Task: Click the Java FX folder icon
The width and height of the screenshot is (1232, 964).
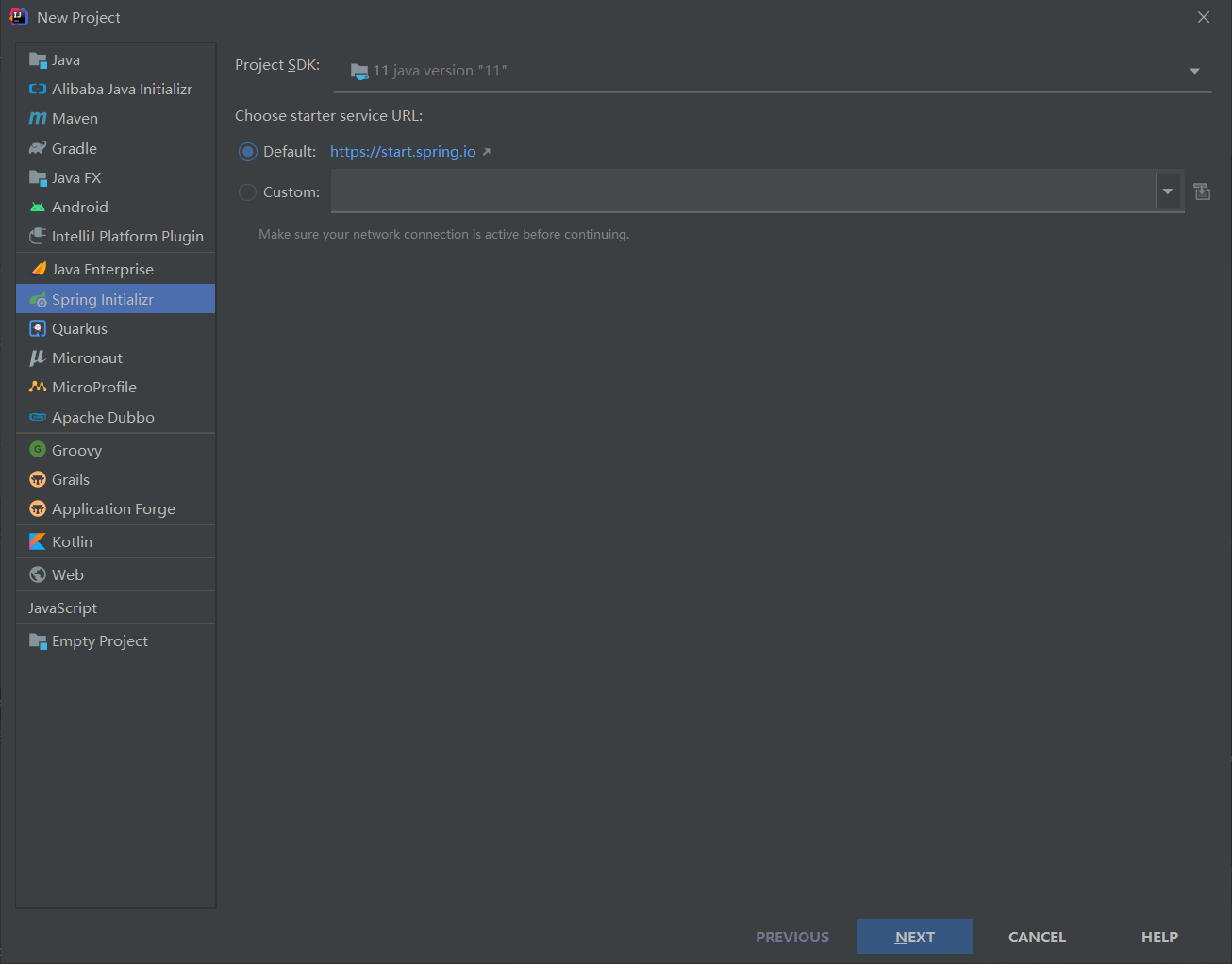Action: (38, 178)
